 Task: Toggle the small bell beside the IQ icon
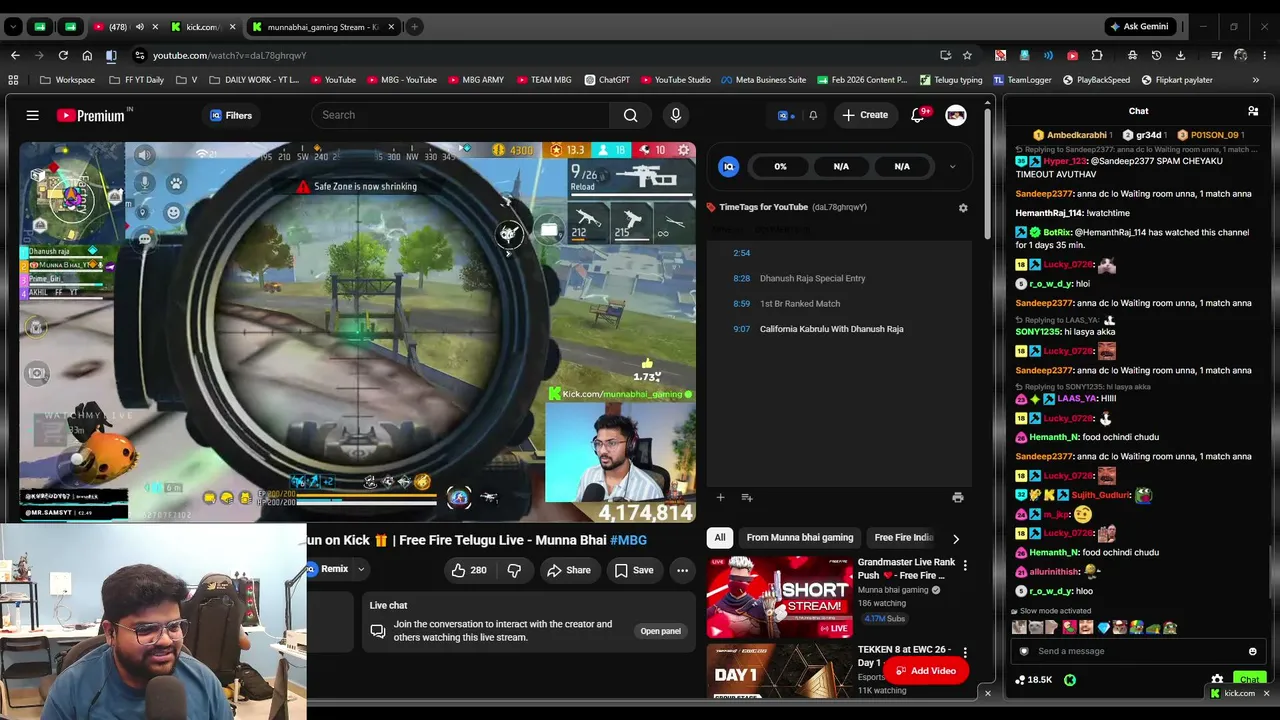point(813,116)
